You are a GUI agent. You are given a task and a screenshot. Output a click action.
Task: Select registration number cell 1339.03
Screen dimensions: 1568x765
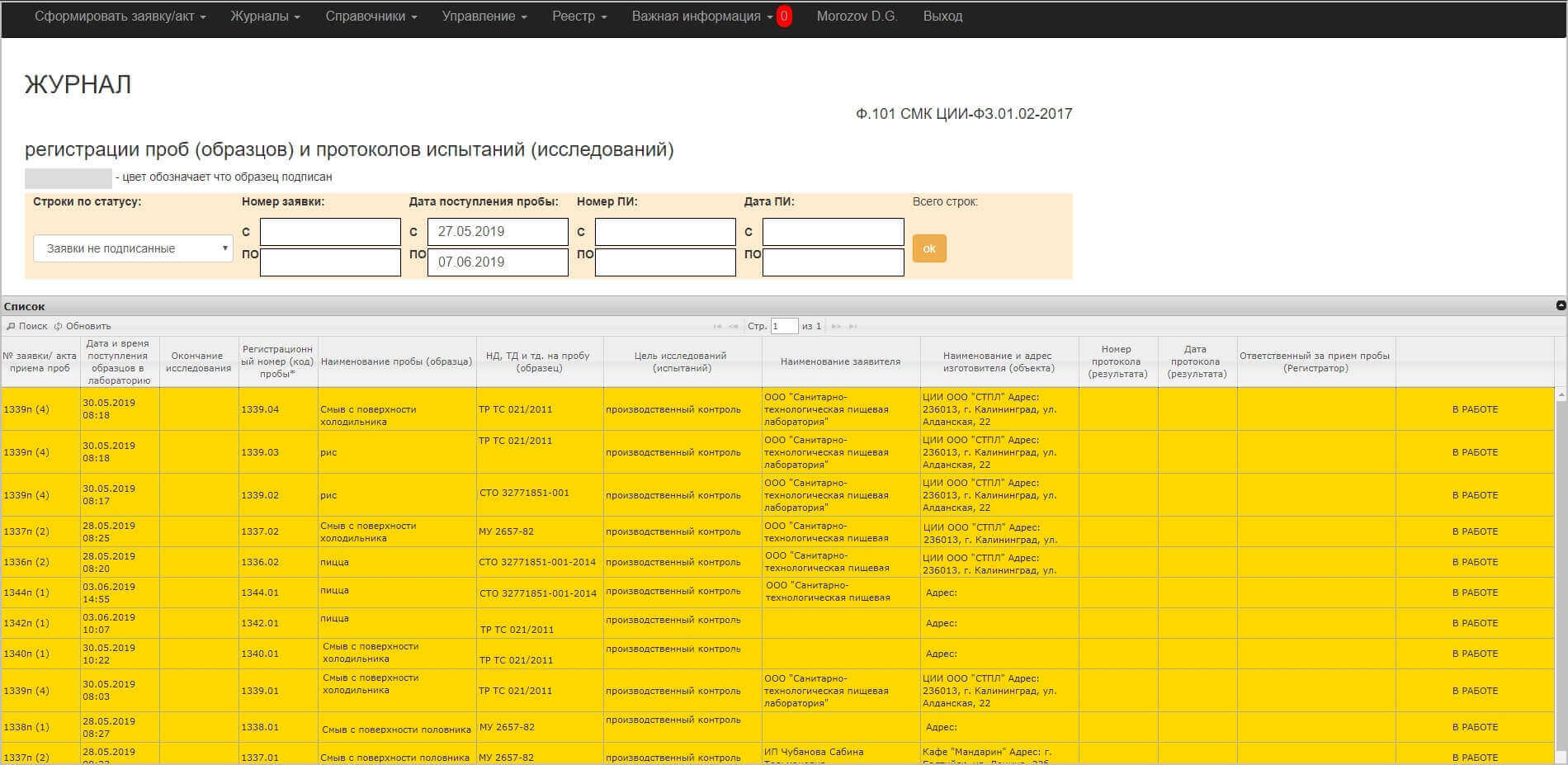click(x=277, y=452)
